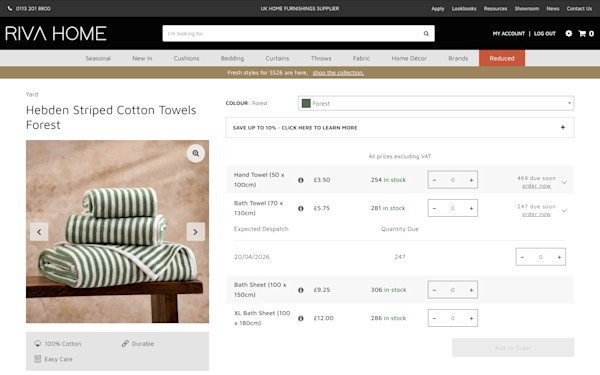Open the New In menu
The image size is (600, 375).
(142, 58)
